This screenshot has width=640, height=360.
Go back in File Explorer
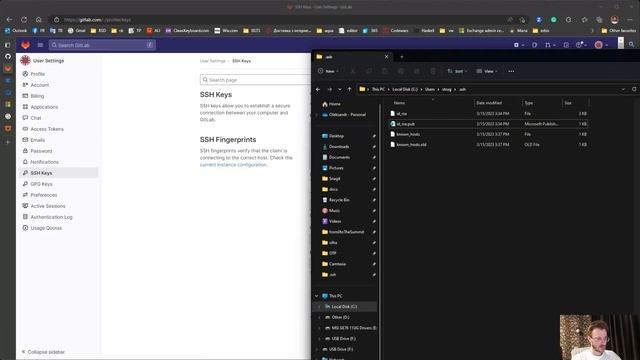318,89
